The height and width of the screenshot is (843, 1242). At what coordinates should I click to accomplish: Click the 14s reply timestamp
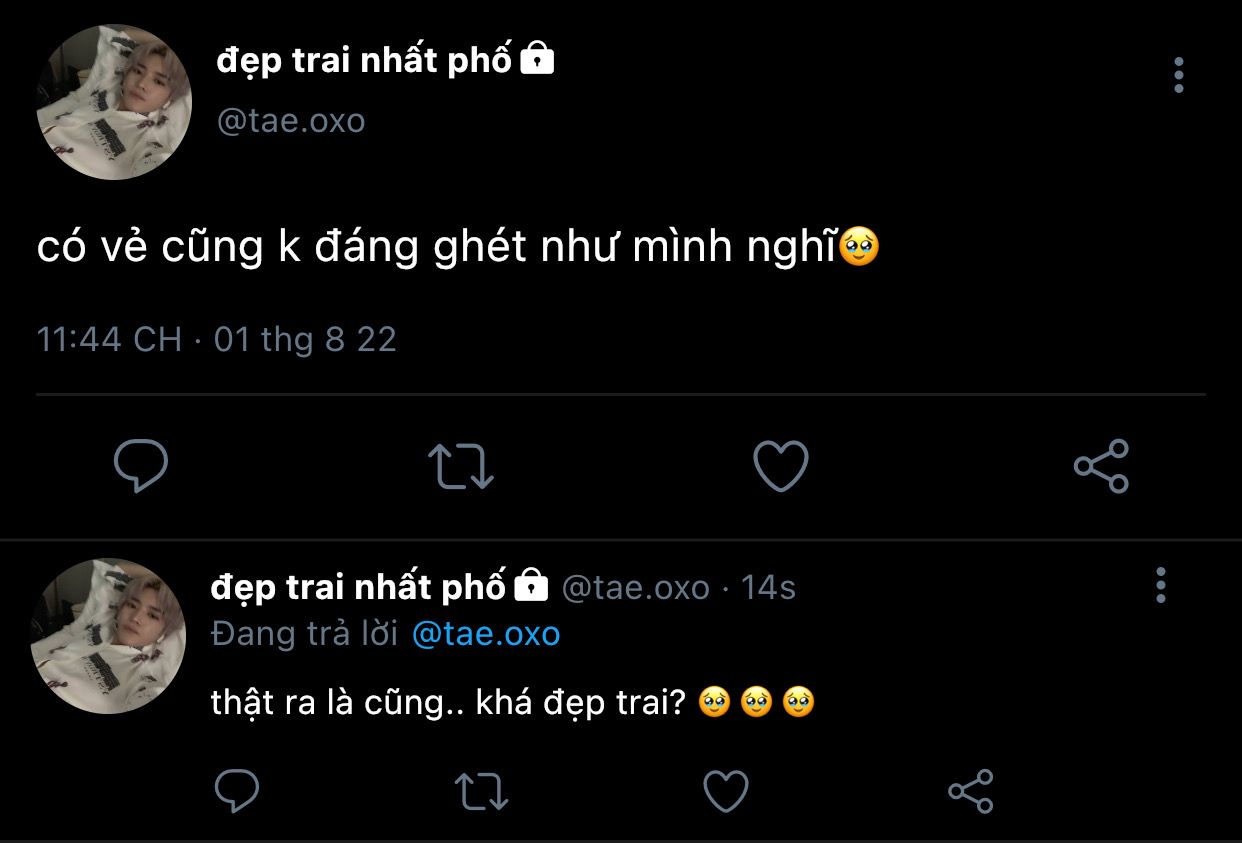point(768,587)
